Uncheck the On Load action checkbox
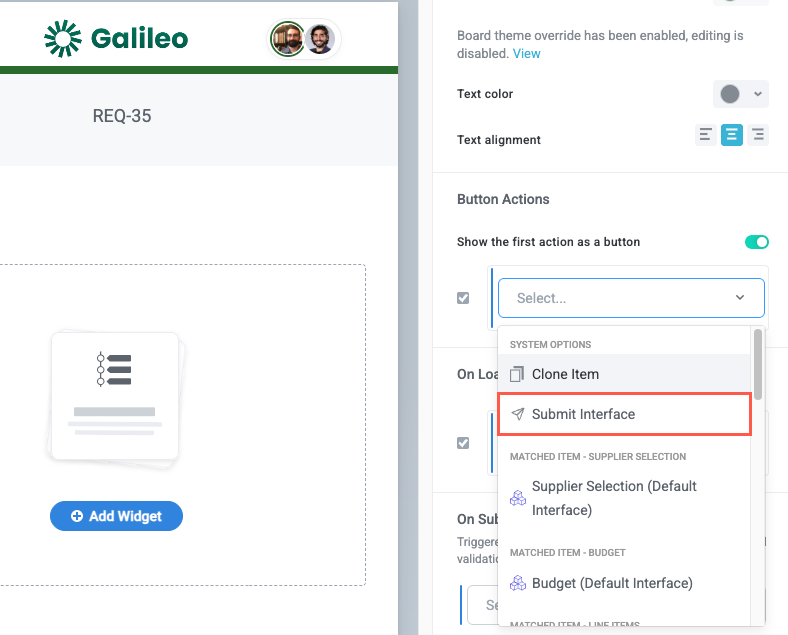 [x=463, y=443]
